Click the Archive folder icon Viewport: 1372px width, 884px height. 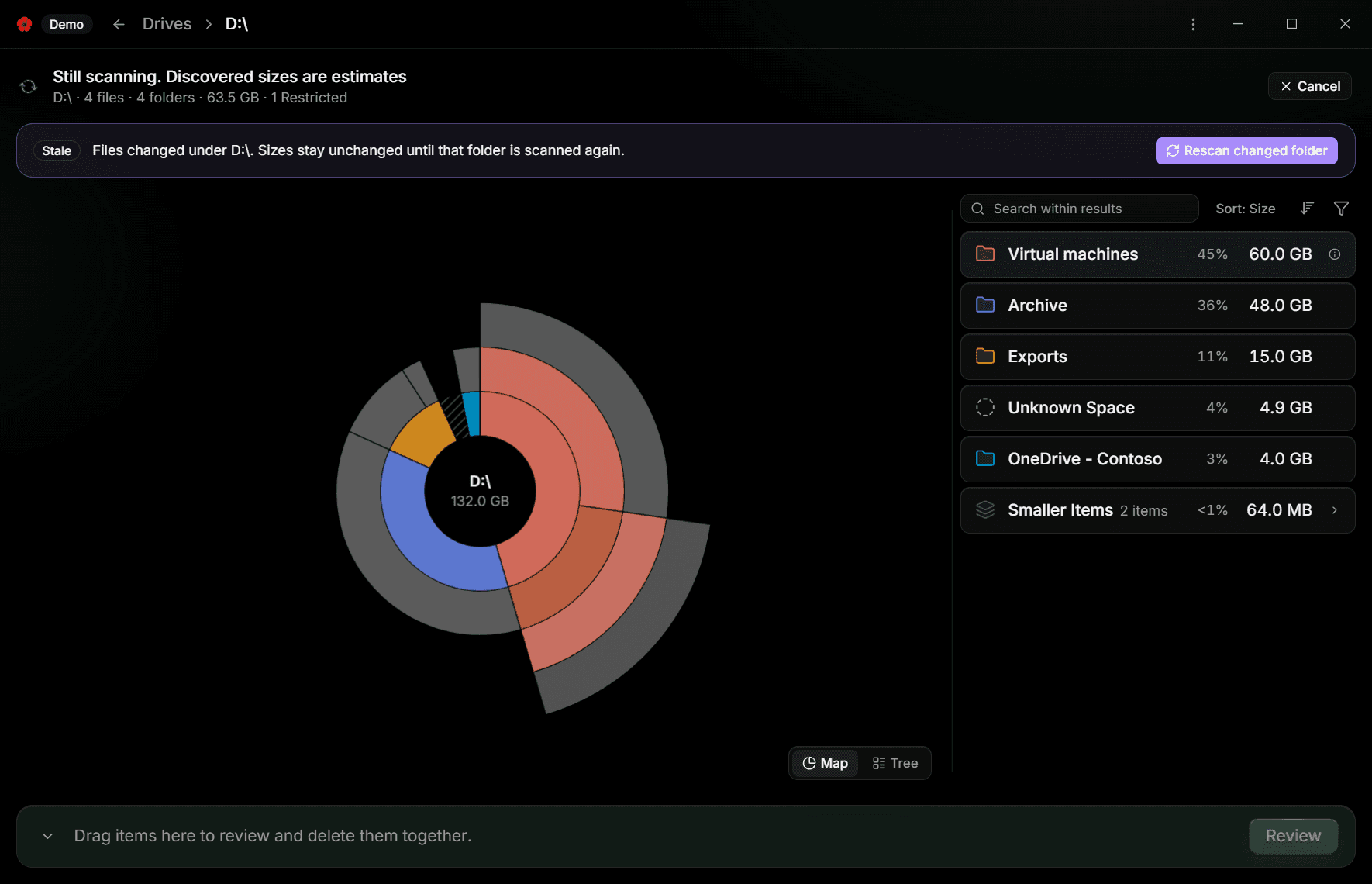[x=985, y=305]
